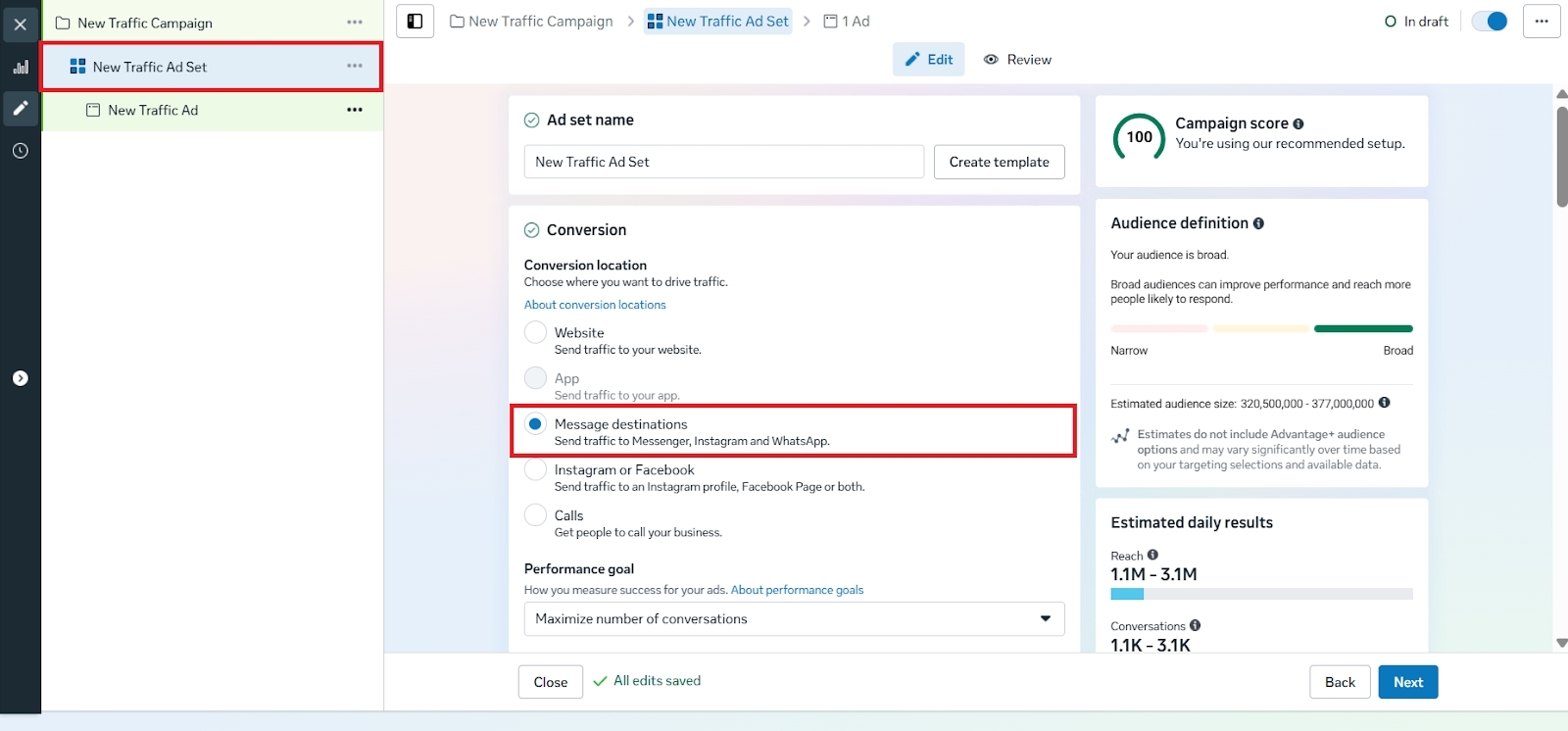Open the more options menu at top right

tap(1541, 22)
